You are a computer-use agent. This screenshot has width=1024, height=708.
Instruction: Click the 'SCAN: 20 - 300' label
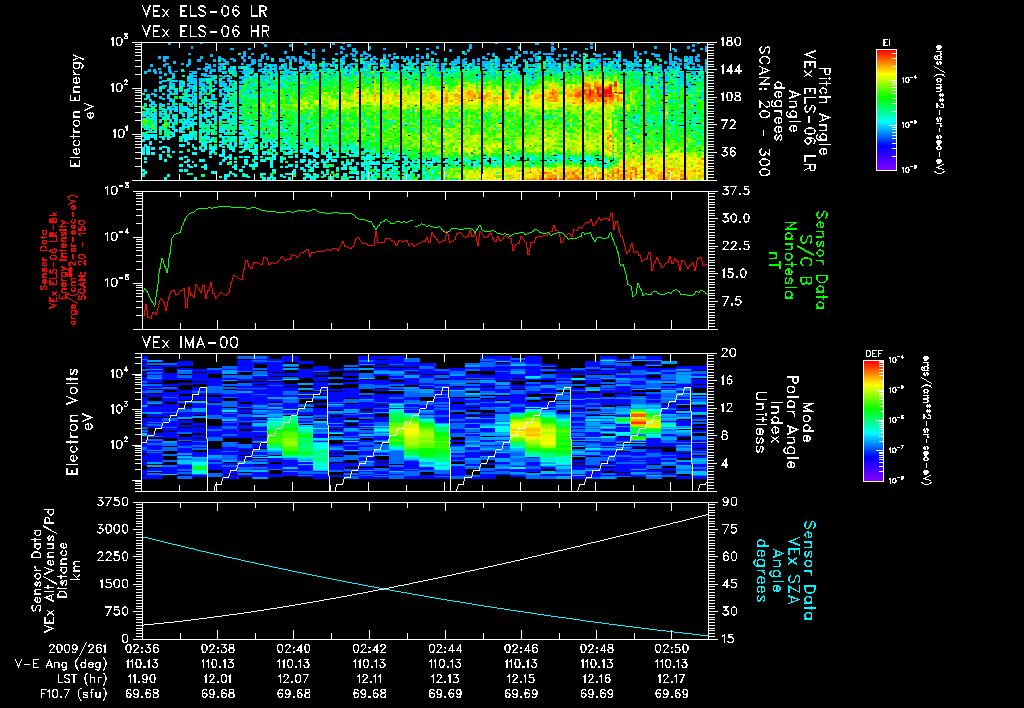765,111
